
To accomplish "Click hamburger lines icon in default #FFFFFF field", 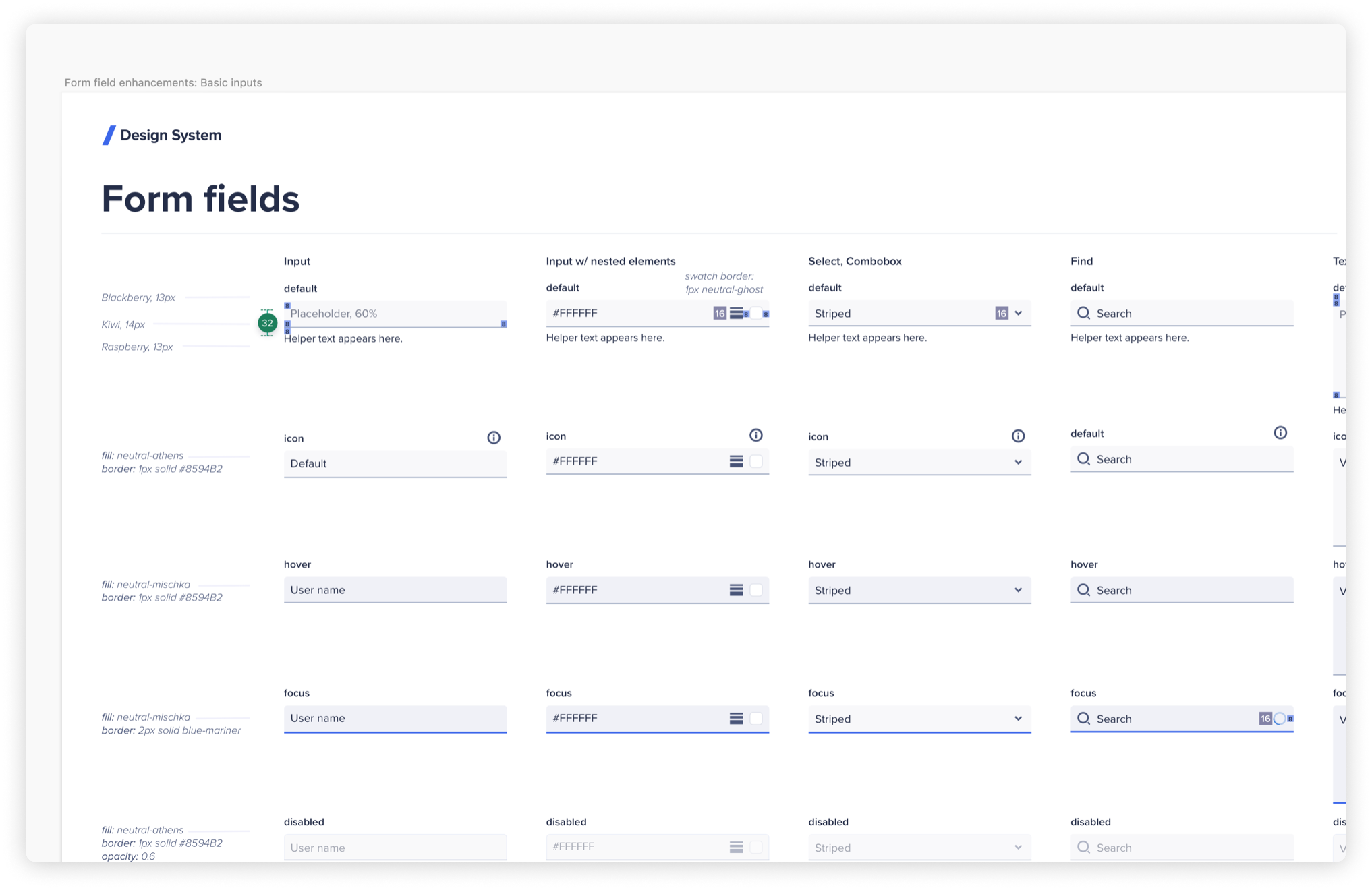I will pos(736,313).
